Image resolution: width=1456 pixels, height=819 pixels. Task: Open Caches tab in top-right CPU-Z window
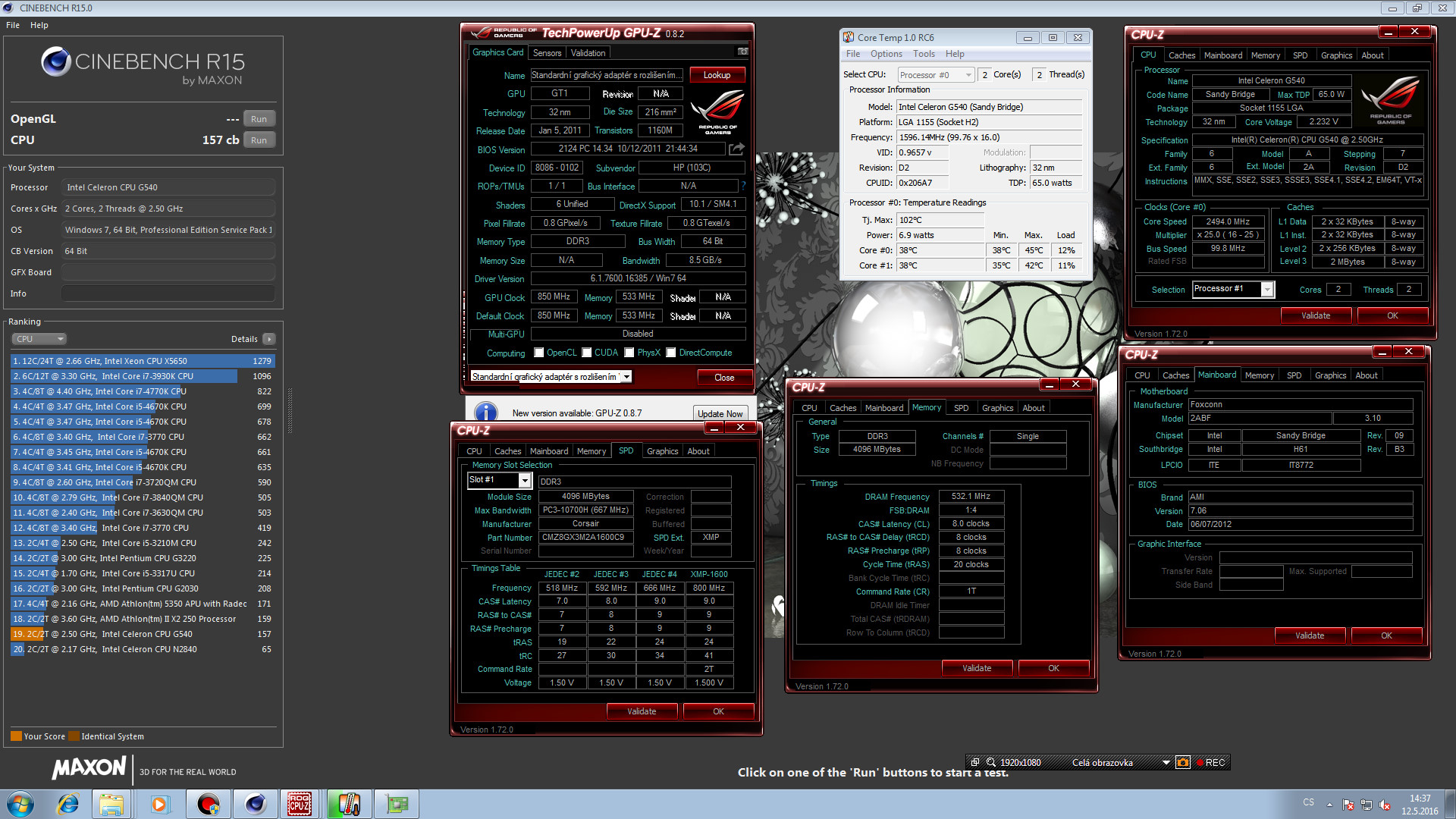1181,55
